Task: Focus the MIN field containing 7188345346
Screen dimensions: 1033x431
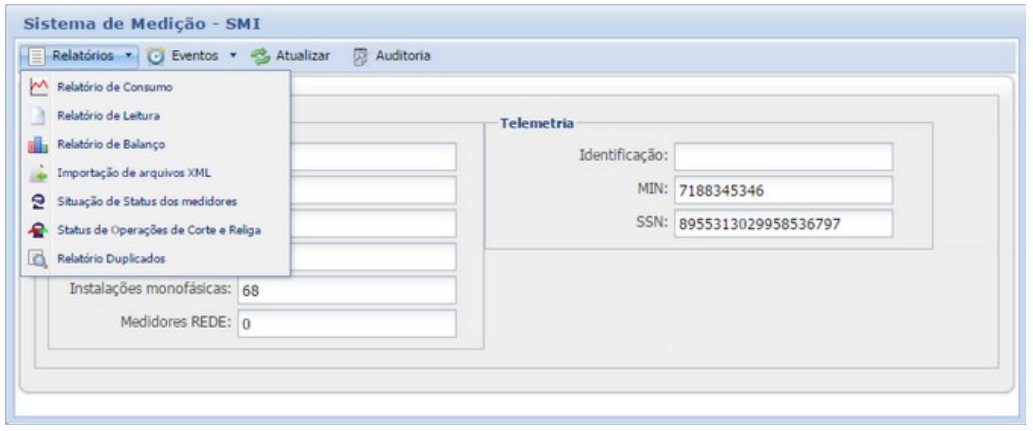Action: (782, 190)
